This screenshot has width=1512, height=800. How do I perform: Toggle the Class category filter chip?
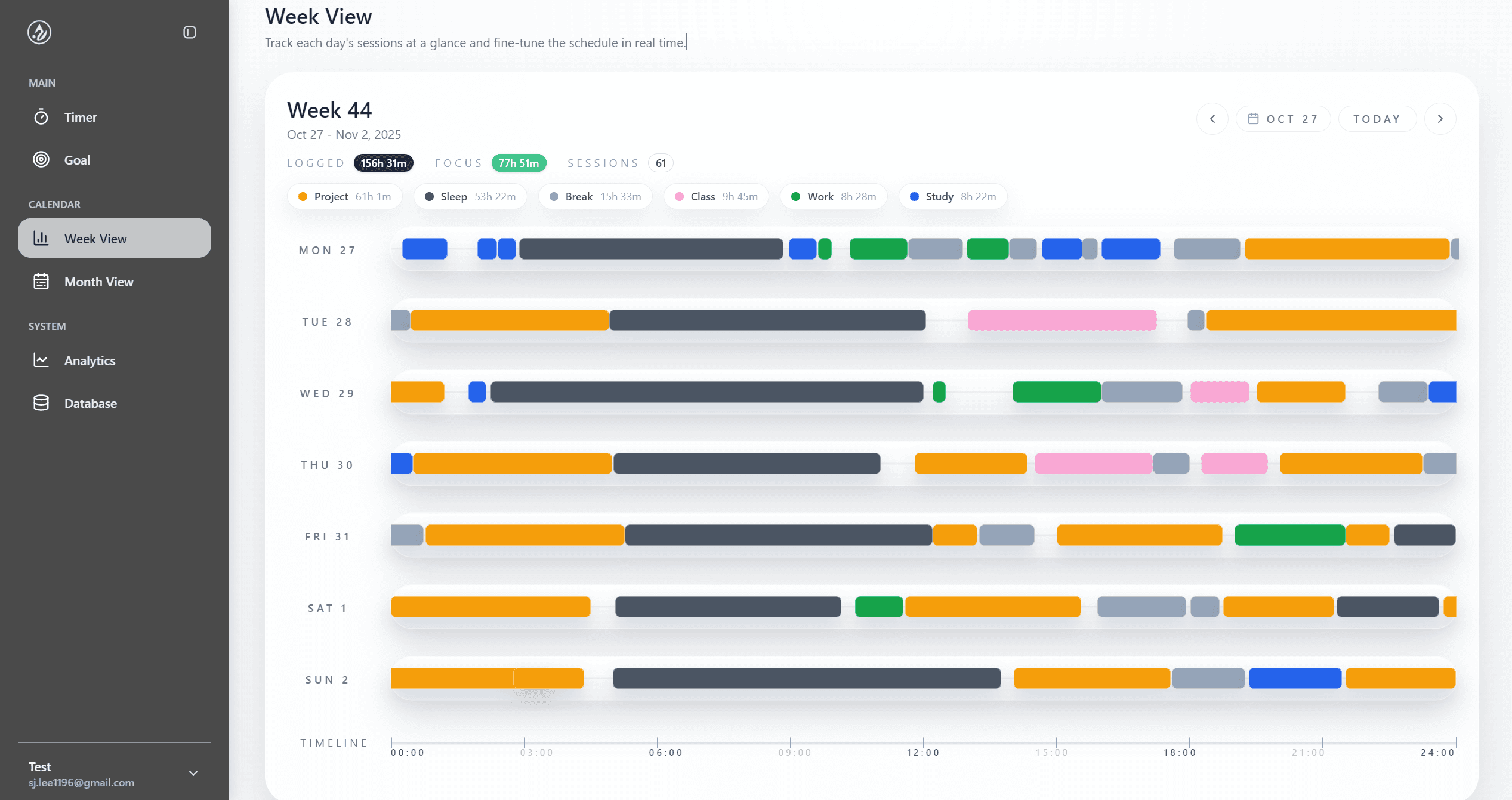716,197
